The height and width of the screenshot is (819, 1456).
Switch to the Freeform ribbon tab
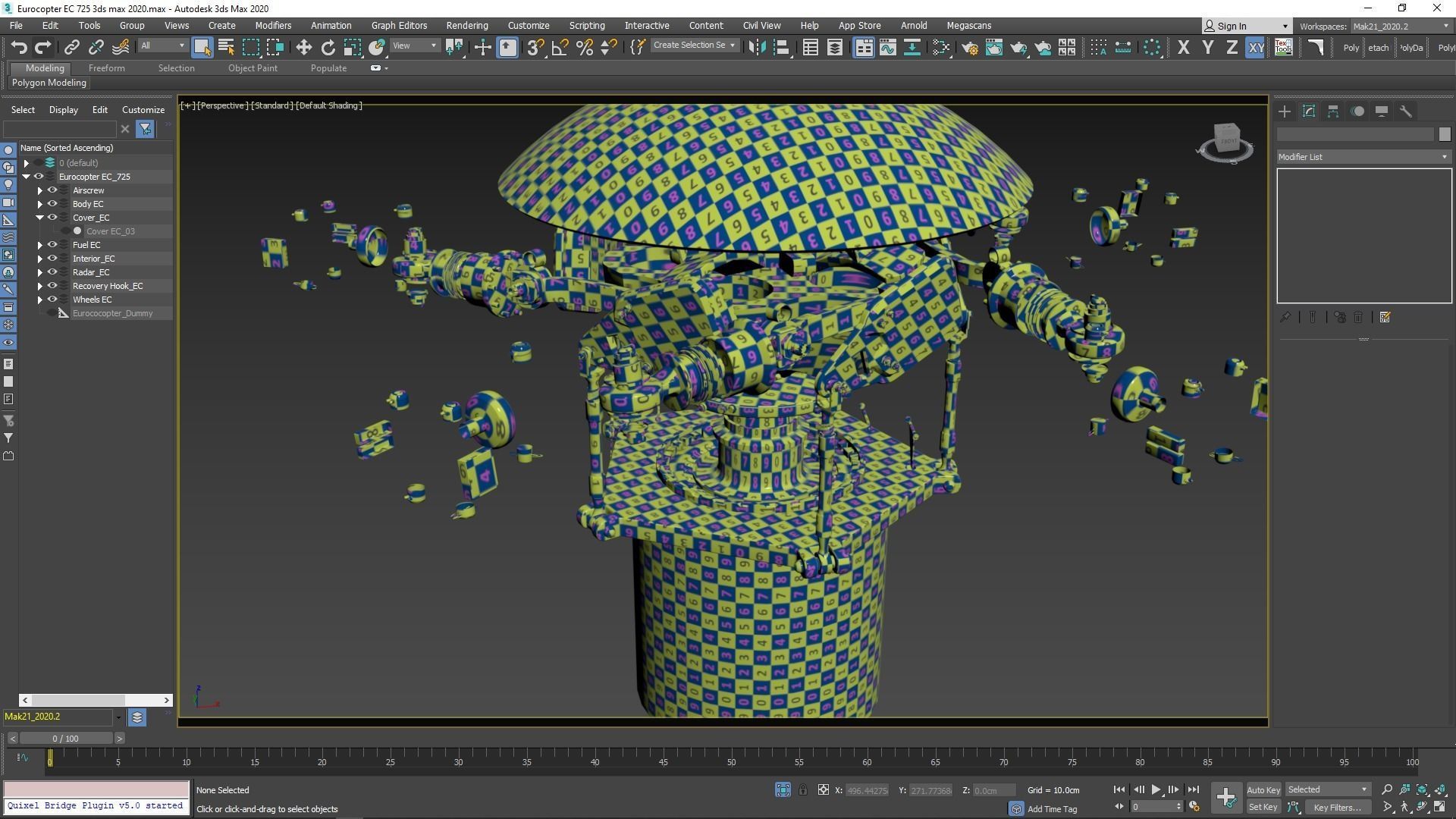coord(106,68)
